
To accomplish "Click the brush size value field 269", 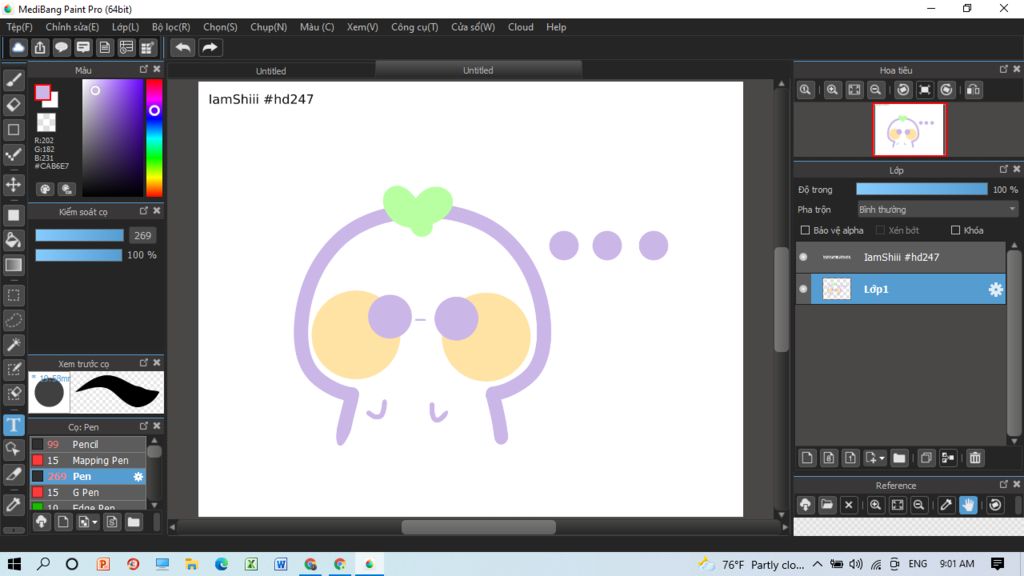I will point(142,236).
